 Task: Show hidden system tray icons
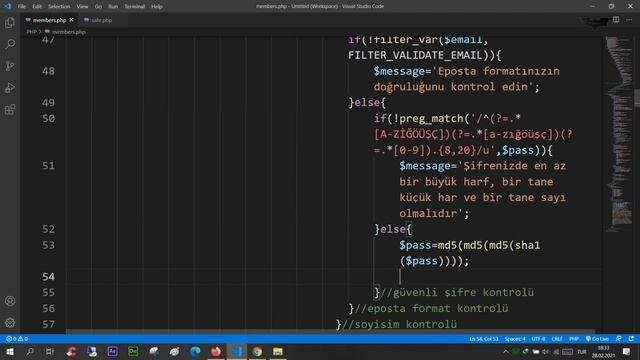pos(506,351)
